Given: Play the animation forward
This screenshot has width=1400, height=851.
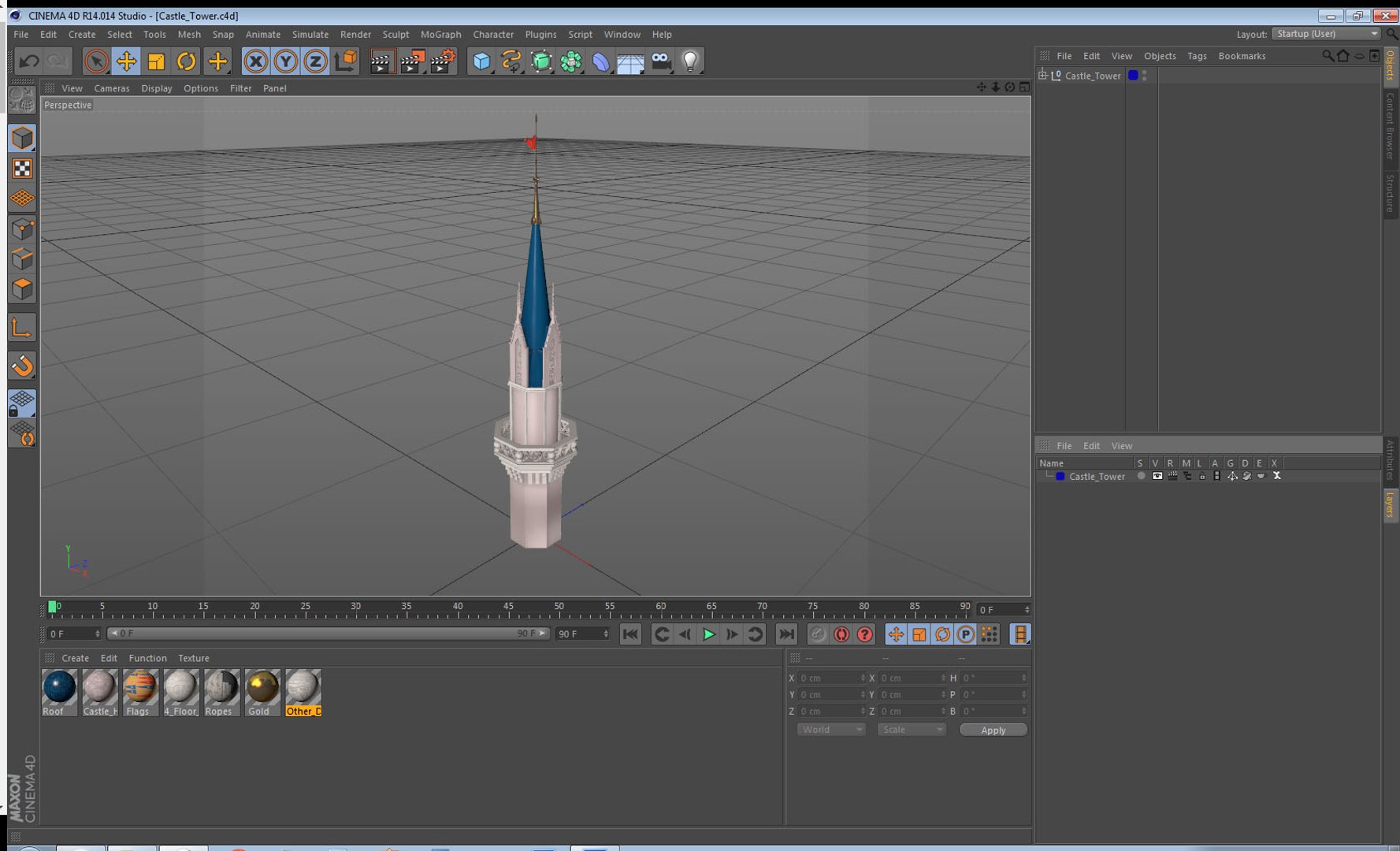Looking at the screenshot, I should point(708,634).
